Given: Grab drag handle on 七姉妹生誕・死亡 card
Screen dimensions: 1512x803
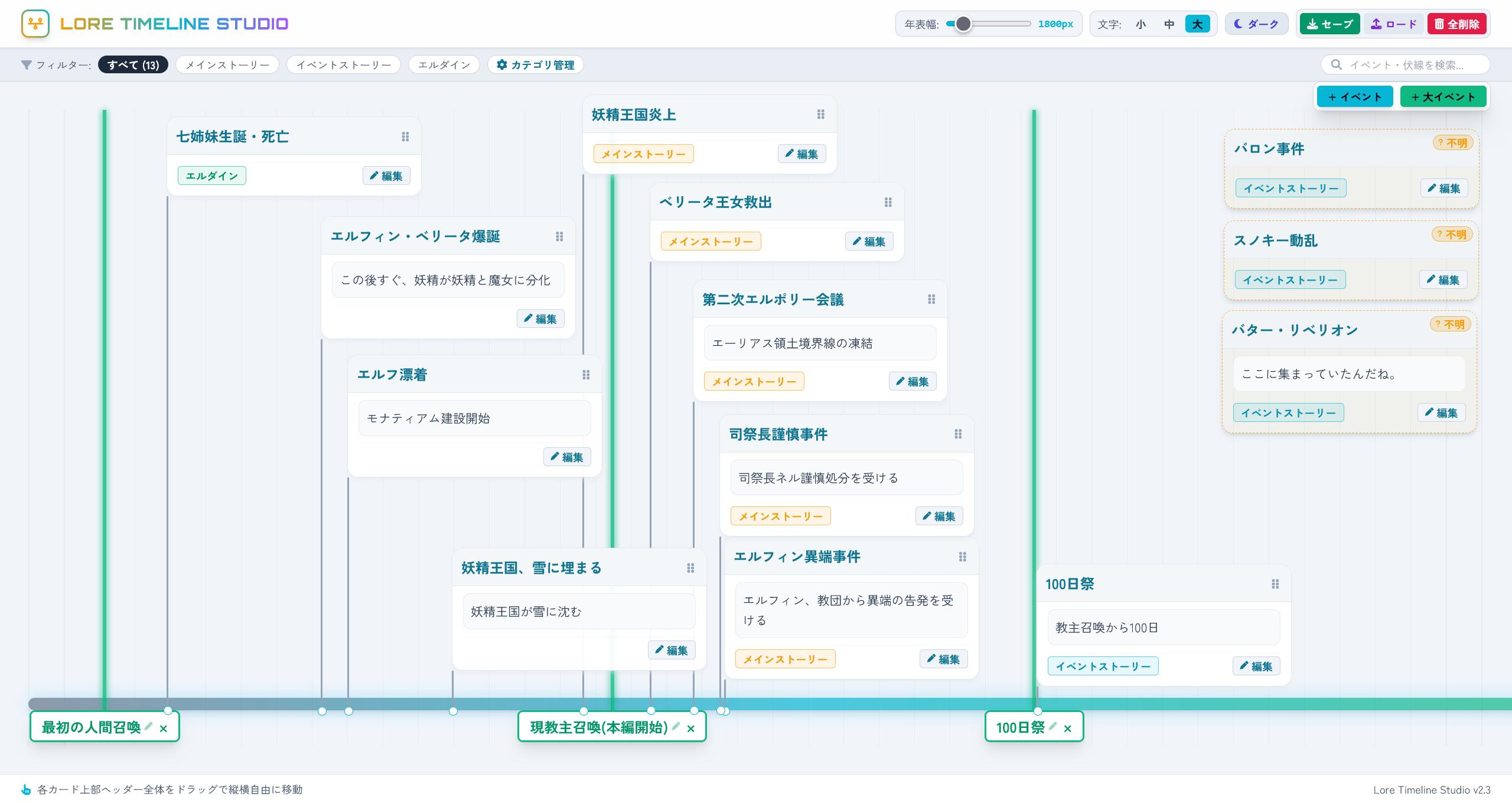Looking at the screenshot, I should pos(405,136).
